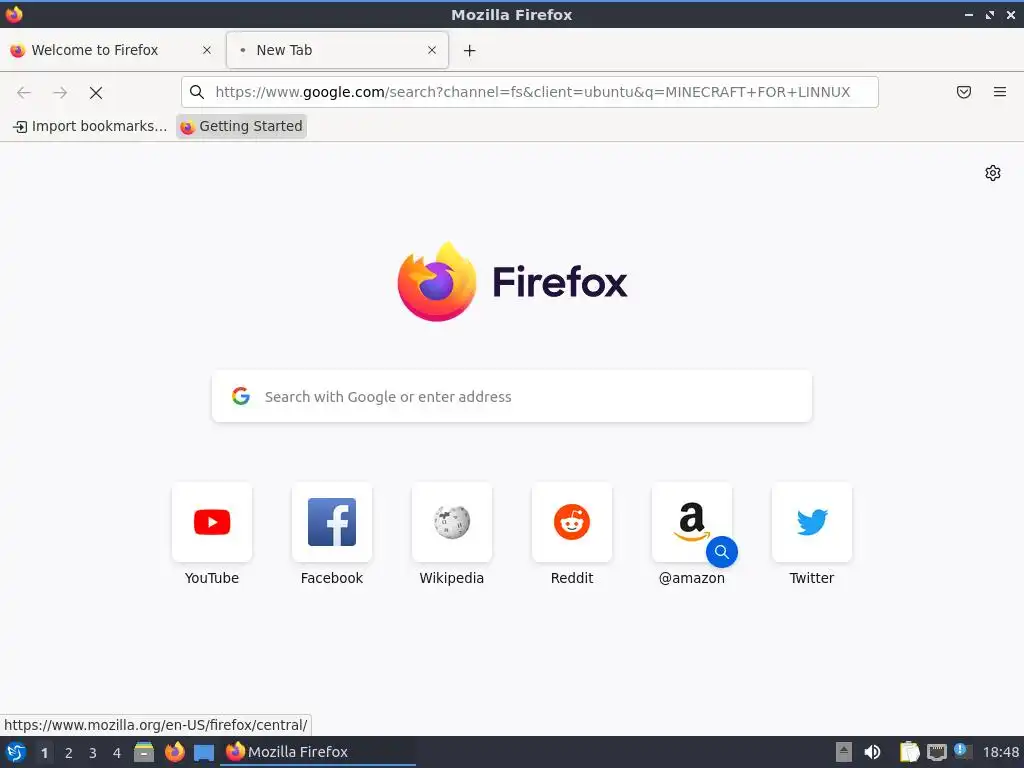This screenshot has height=768, width=1024.
Task: Open Import bookmarks toolbar item
Action: [91, 126]
